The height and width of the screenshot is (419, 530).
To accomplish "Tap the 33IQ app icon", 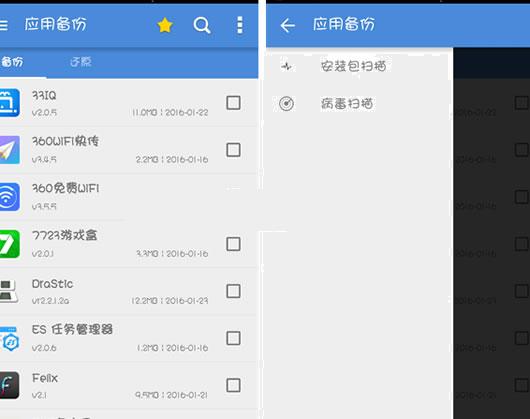I will tap(9, 102).
